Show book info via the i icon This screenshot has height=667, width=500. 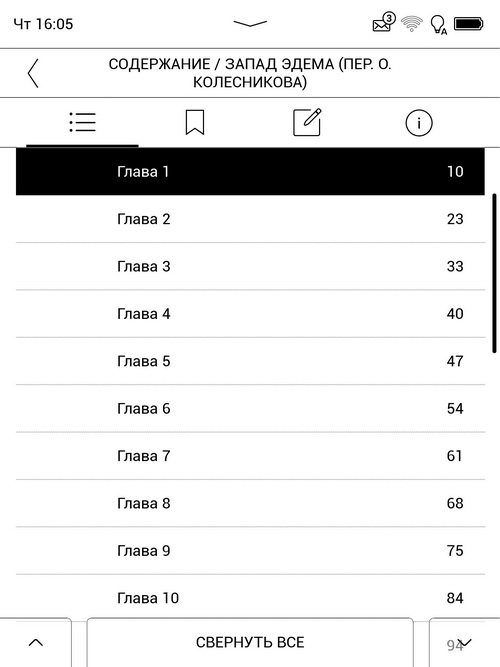tap(419, 123)
